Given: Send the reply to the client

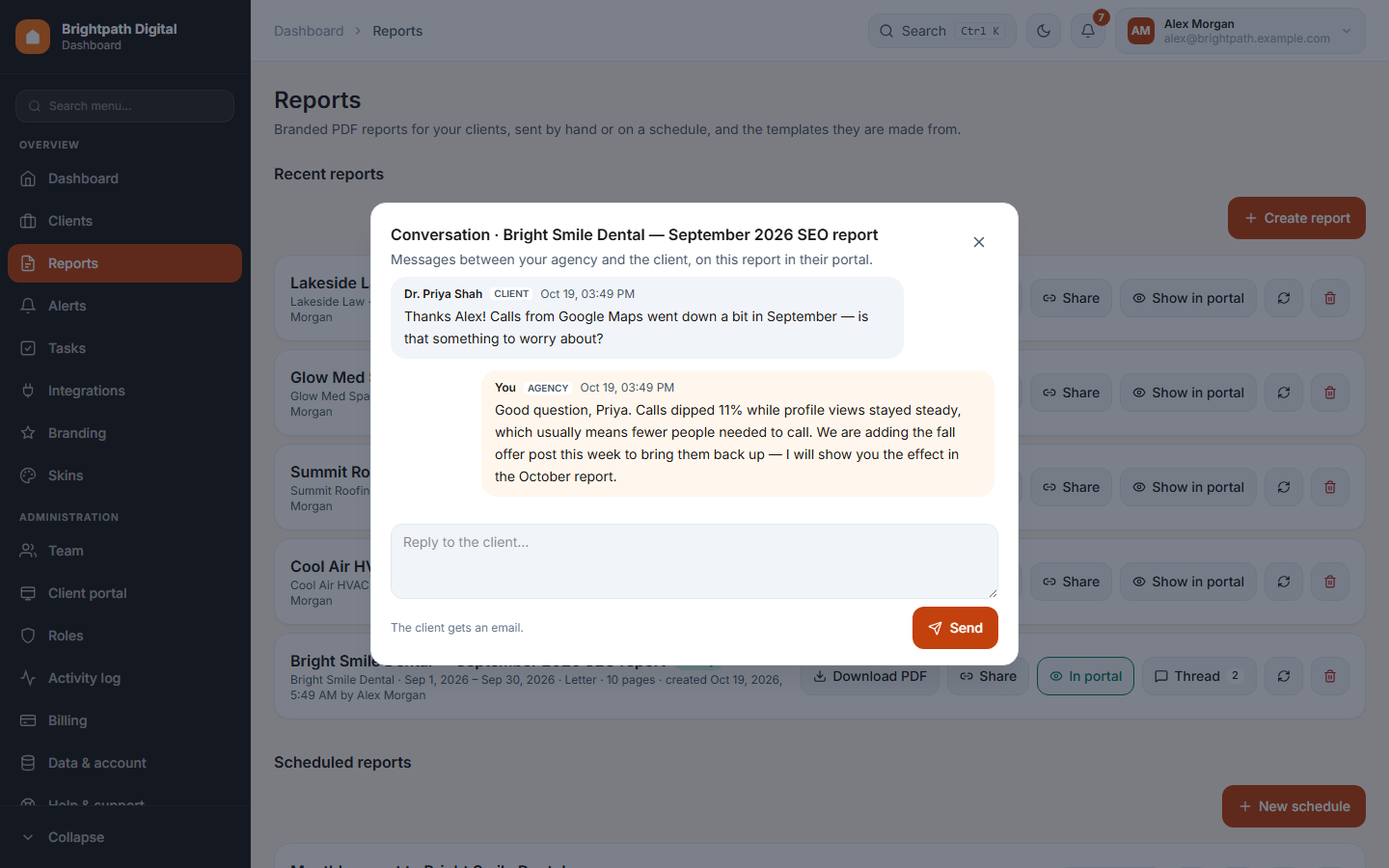Looking at the screenshot, I should 955,628.
